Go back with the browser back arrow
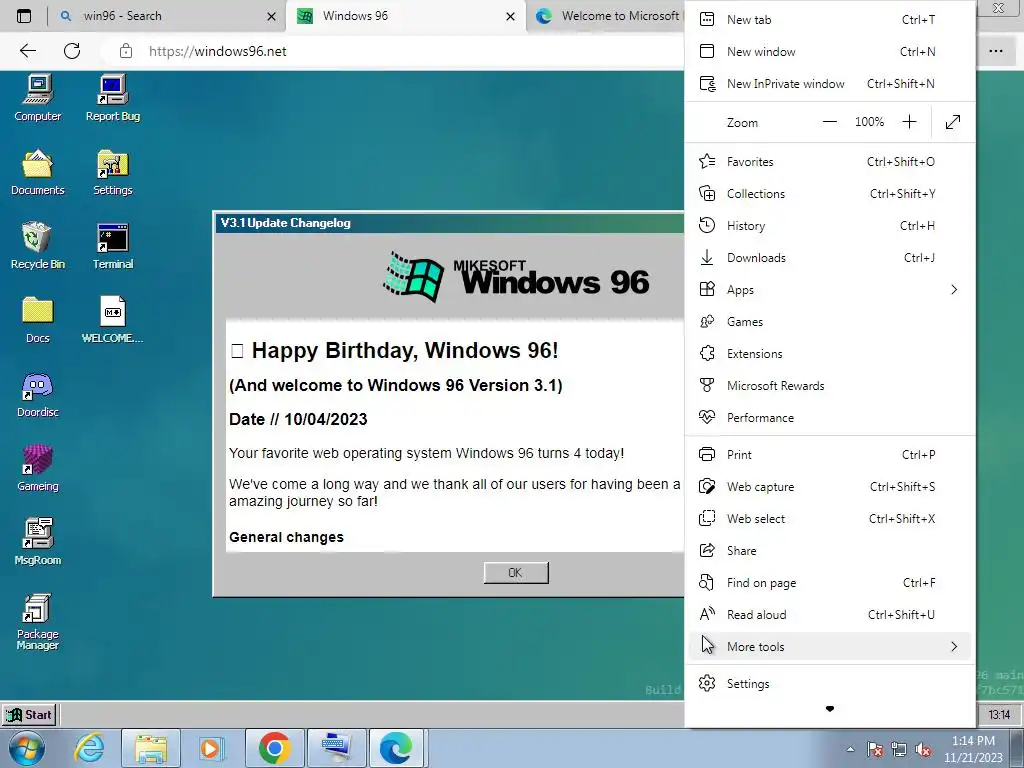 pyautogui.click(x=28, y=51)
